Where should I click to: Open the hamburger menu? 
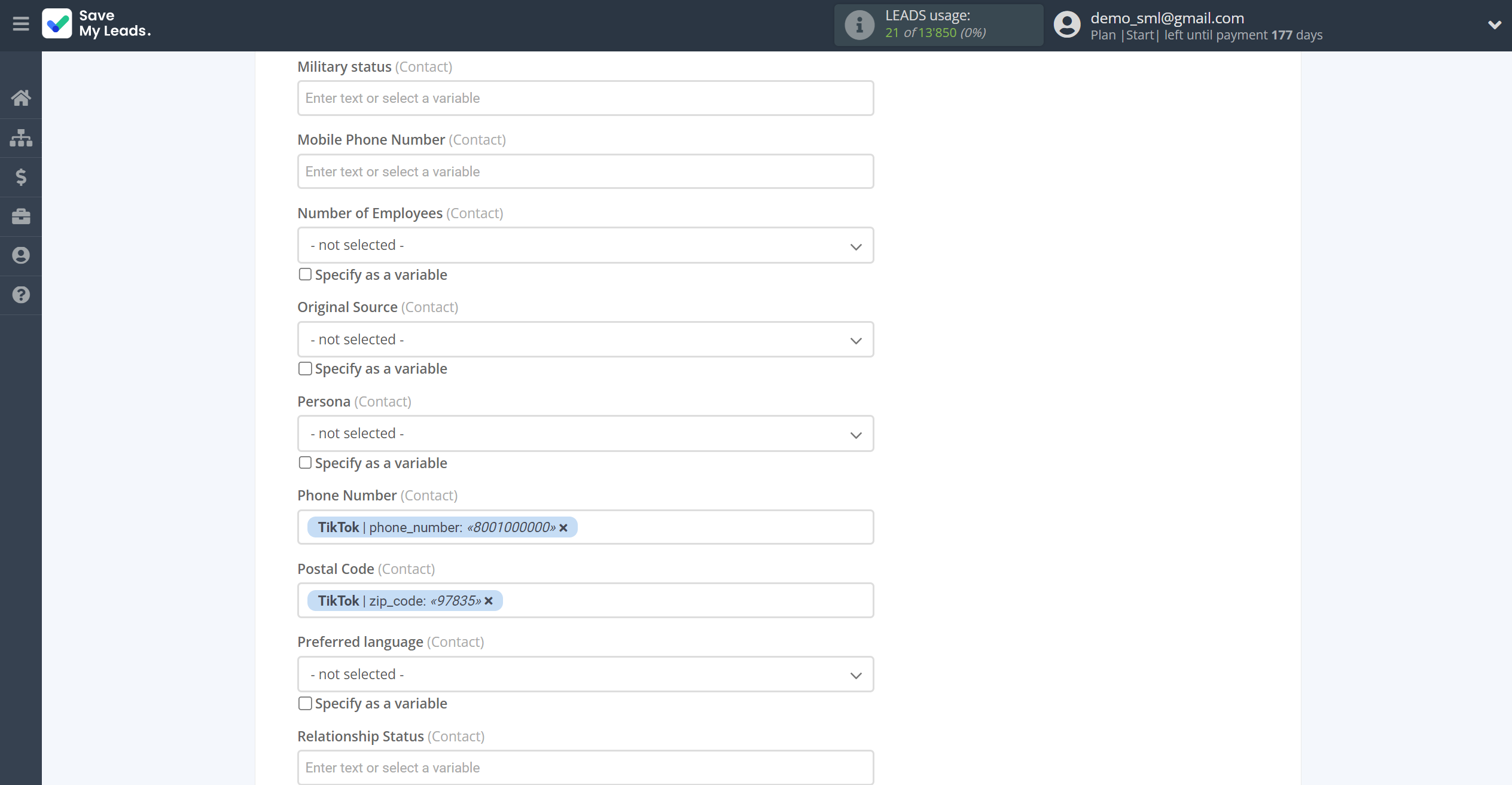(21, 24)
